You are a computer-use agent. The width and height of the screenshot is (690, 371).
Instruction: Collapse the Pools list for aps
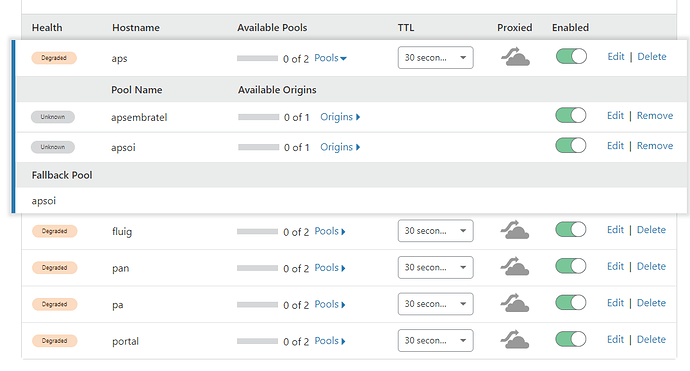(x=330, y=58)
